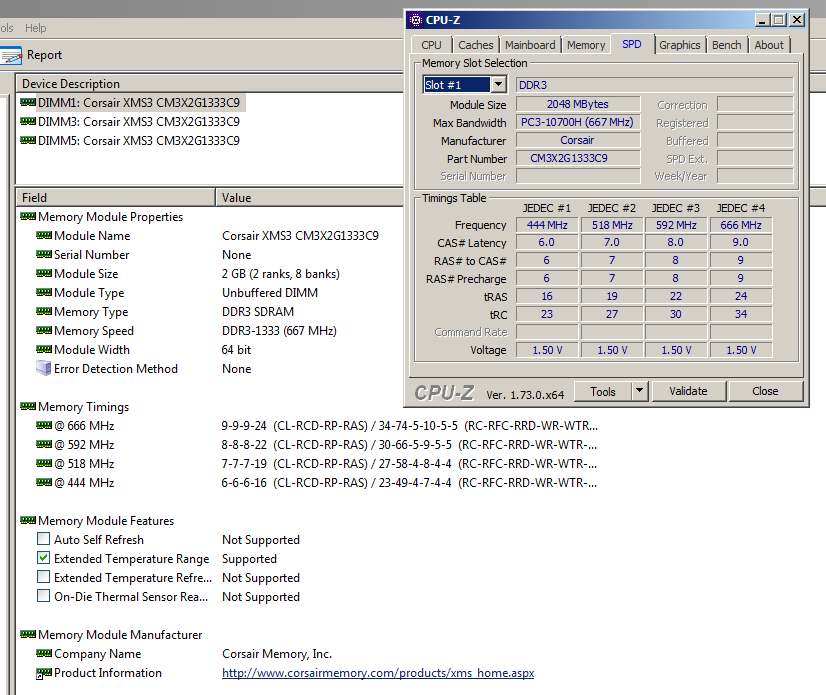Screen dimensions: 826x695
Task: Click the Report toolbar icon
Action: point(11,55)
